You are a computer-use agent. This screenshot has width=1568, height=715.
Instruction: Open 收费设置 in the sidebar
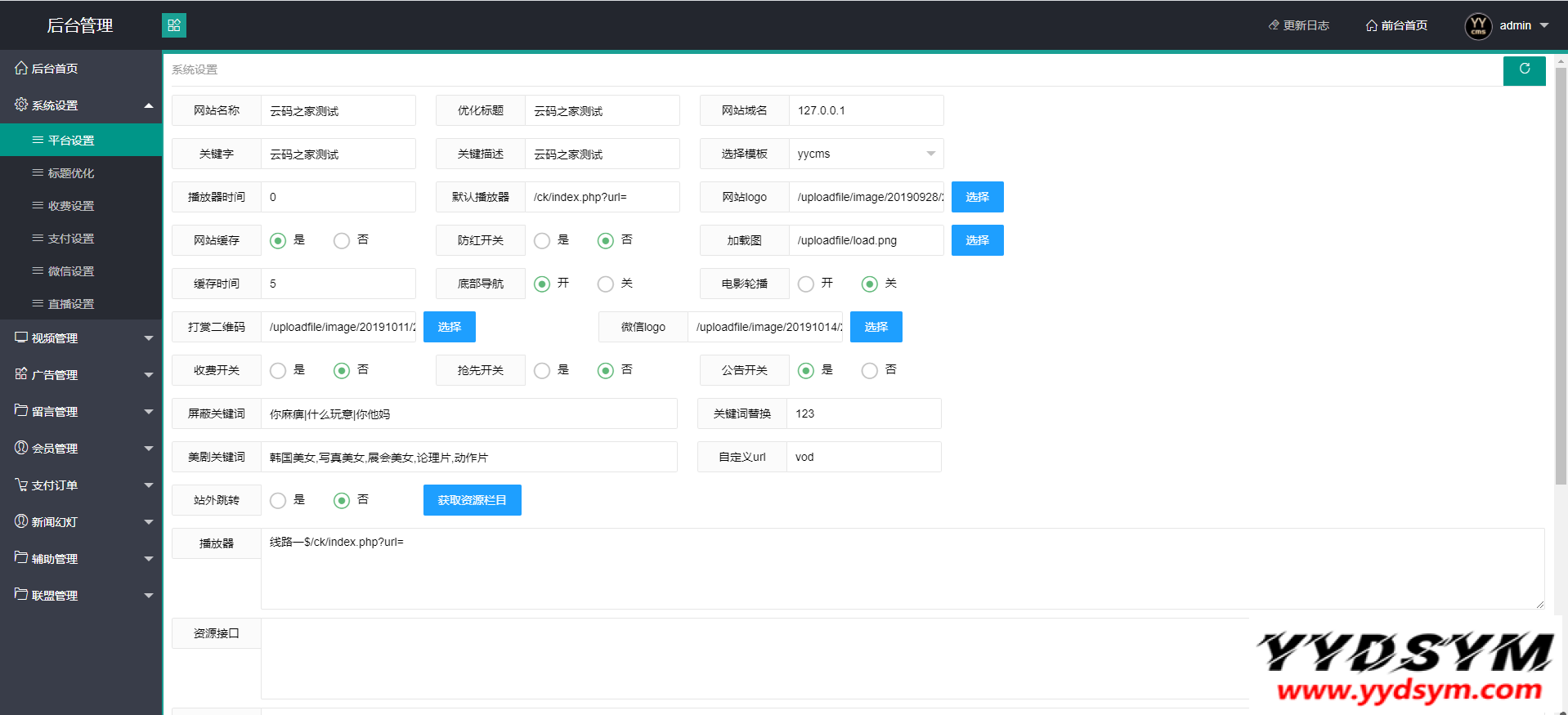71,206
